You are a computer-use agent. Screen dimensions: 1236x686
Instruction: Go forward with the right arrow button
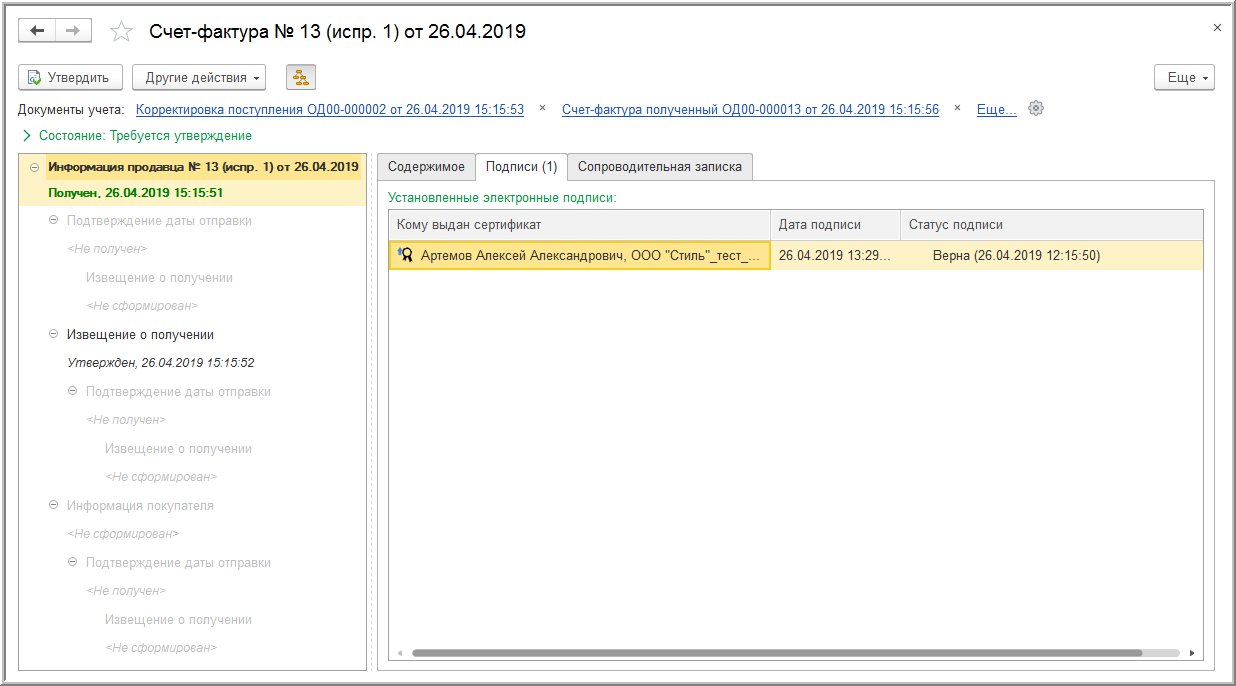(x=73, y=31)
